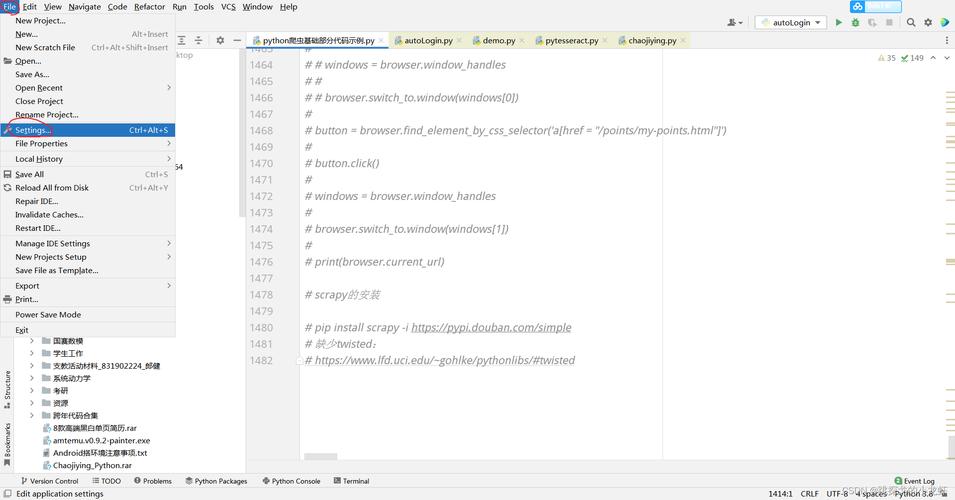
Task: Run the autoLogin configuration with the green play icon
Action: (x=837, y=22)
